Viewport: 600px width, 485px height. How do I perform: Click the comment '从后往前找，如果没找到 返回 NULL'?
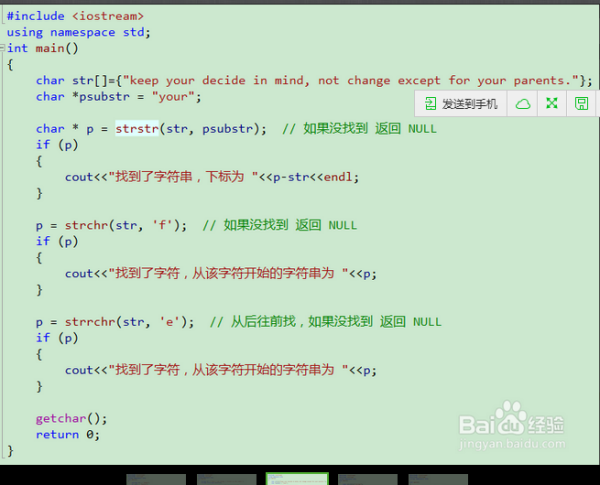click(x=326, y=322)
